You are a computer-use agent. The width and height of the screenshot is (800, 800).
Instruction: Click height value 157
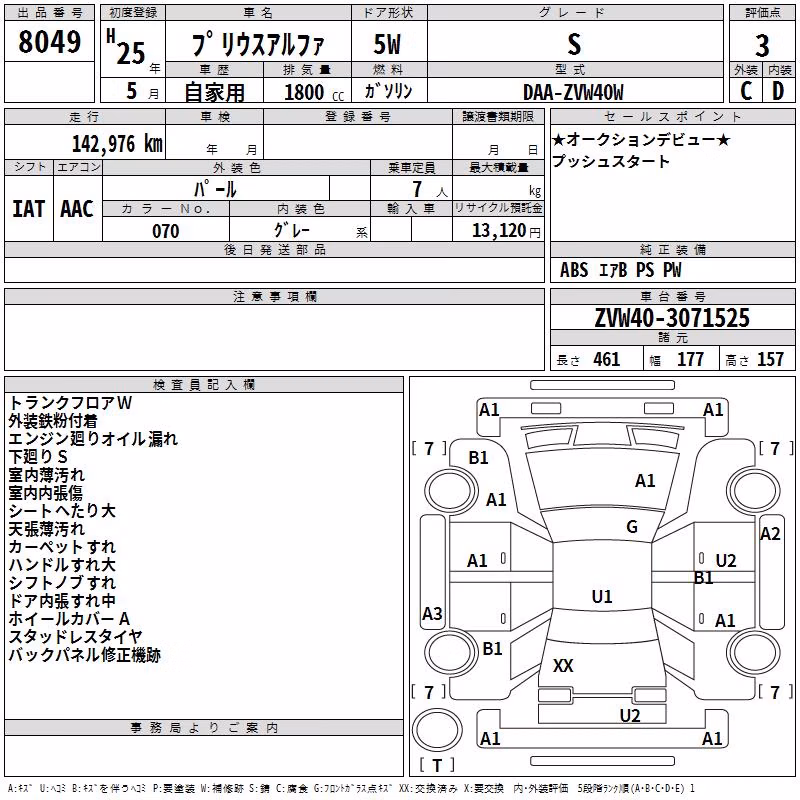pyautogui.click(x=770, y=359)
